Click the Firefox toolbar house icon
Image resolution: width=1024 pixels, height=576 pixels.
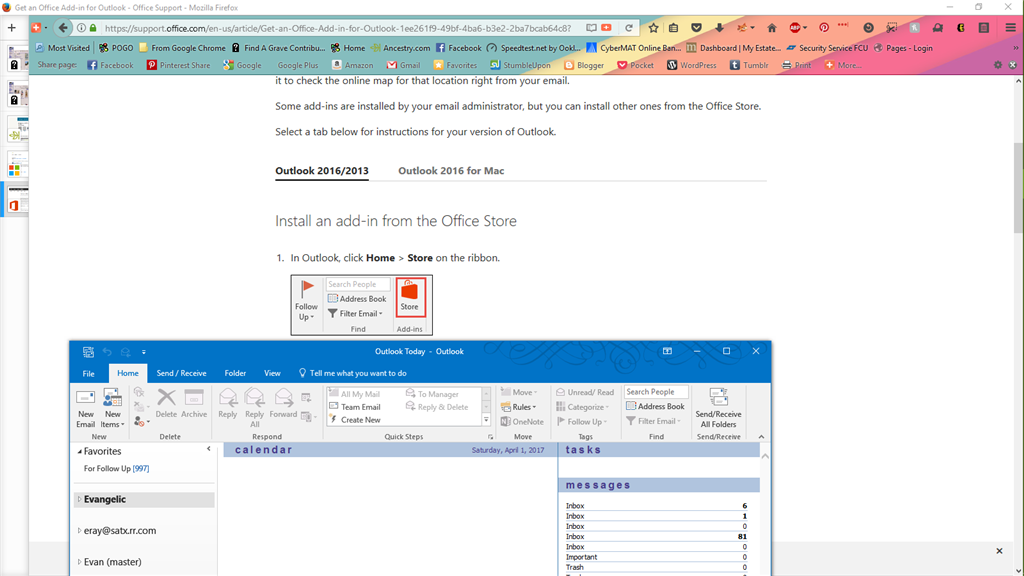pos(772,28)
